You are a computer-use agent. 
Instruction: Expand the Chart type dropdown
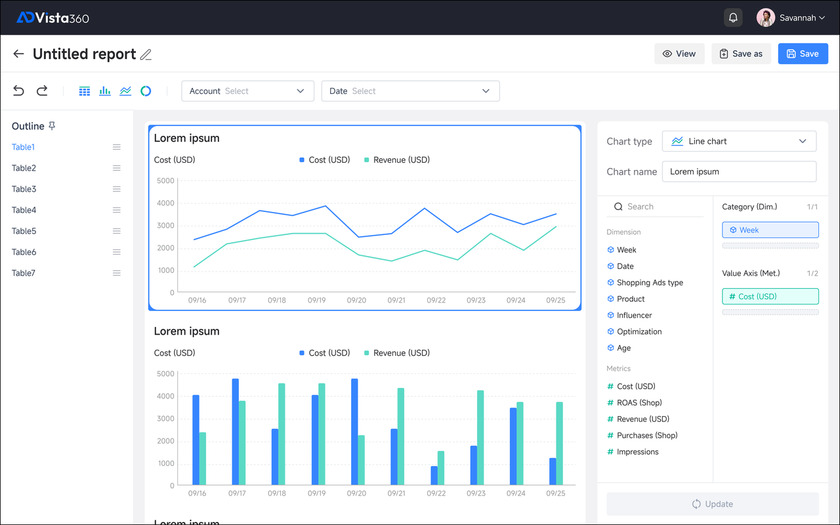tap(739, 142)
